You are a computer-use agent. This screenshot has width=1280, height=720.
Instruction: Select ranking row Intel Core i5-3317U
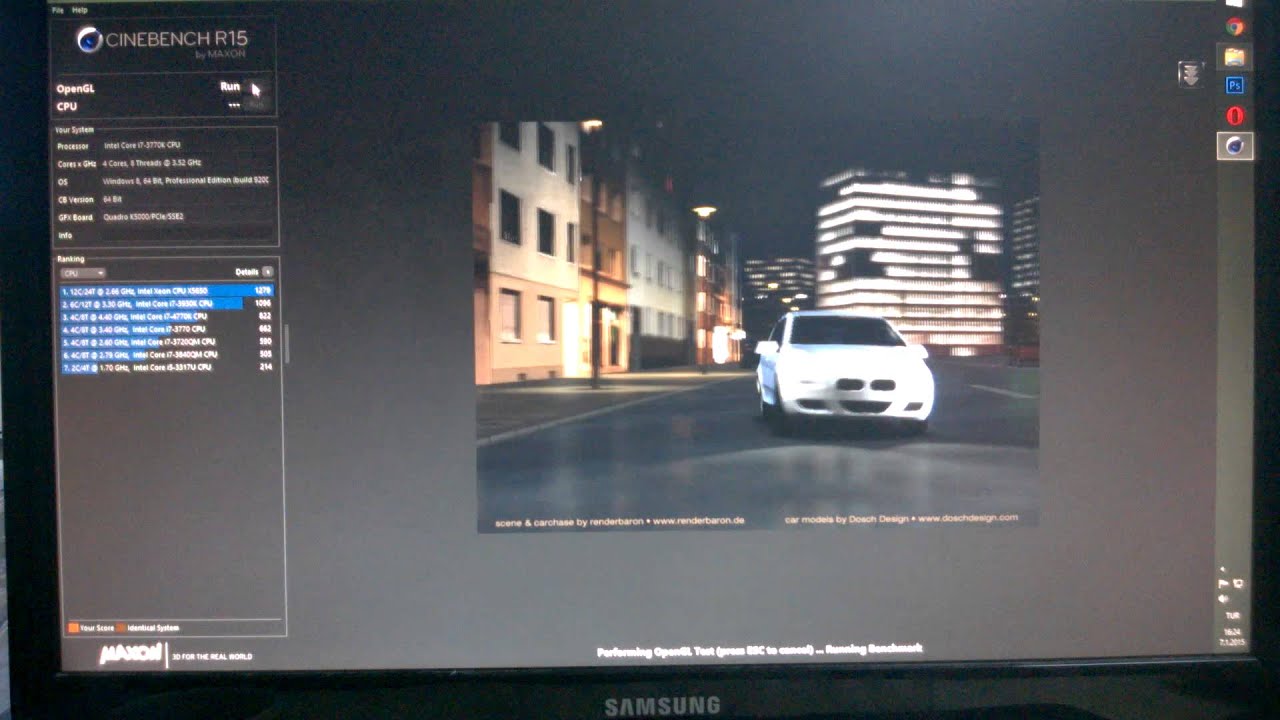[x=166, y=367]
